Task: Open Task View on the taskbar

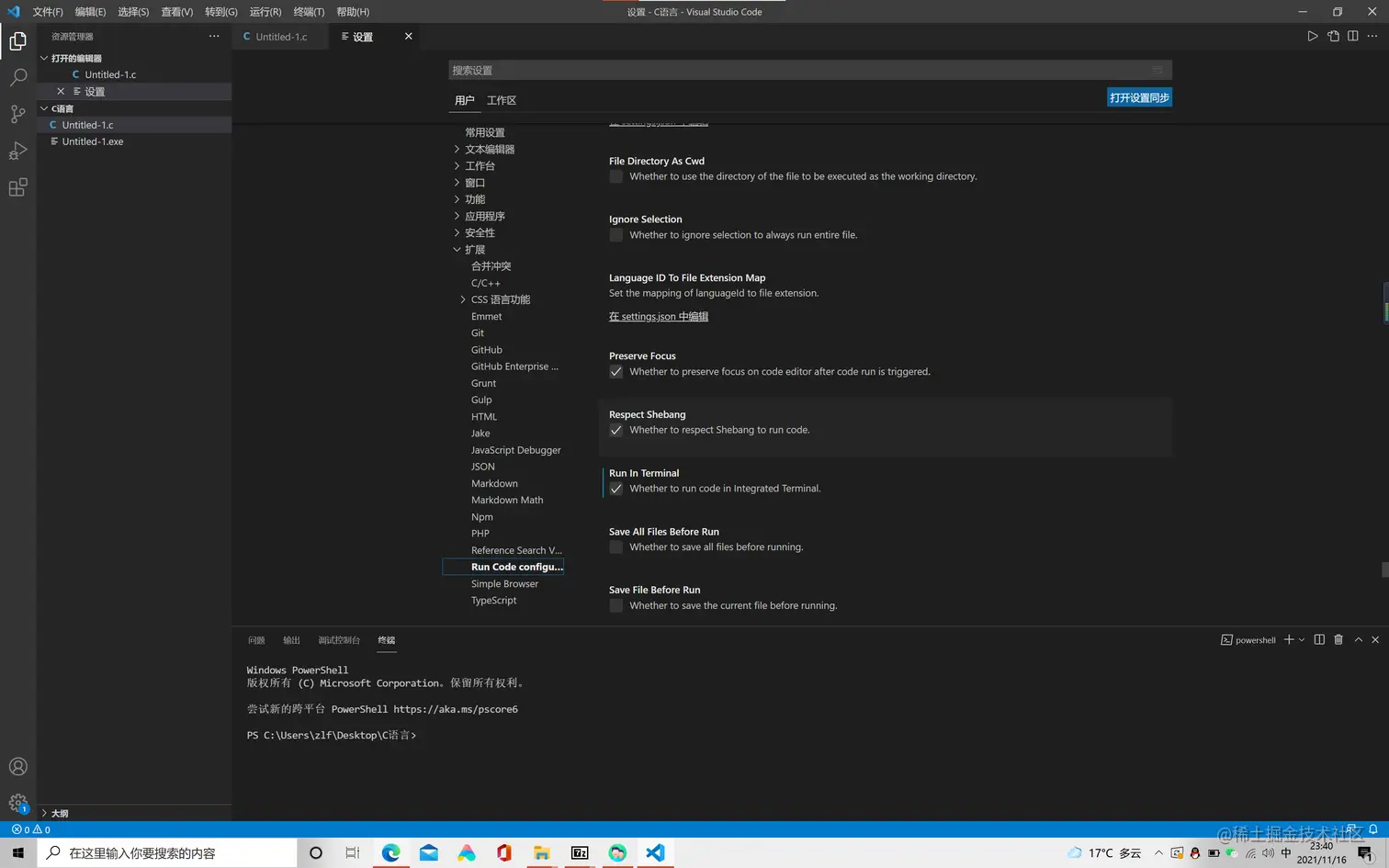Action: point(353,853)
